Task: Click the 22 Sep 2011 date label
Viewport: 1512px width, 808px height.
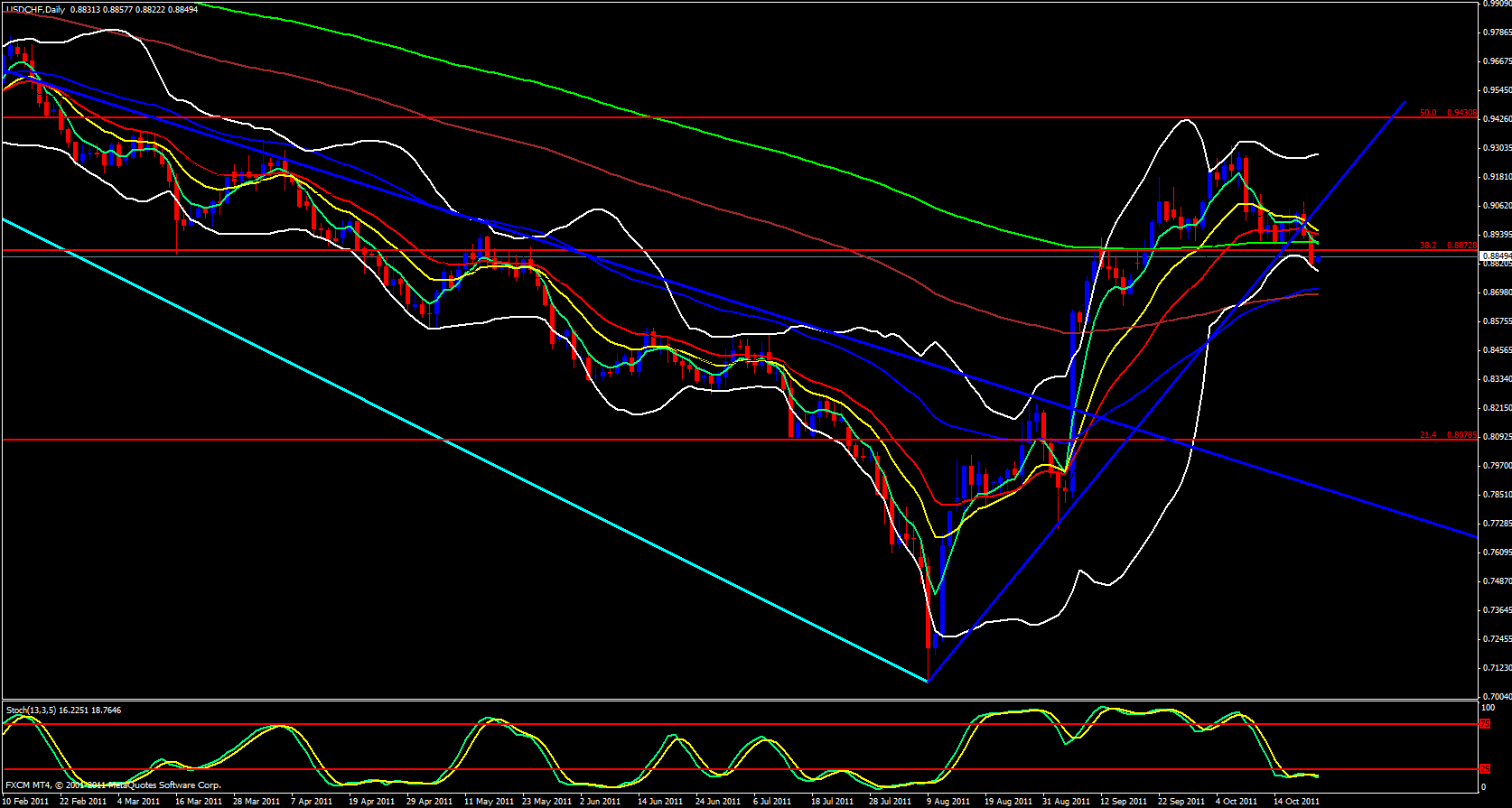Action: pyautogui.click(x=1181, y=802)
